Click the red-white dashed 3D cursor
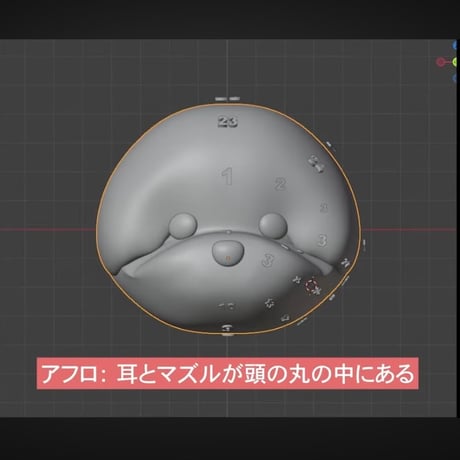The image size is (460, 460). coord(311,286)
